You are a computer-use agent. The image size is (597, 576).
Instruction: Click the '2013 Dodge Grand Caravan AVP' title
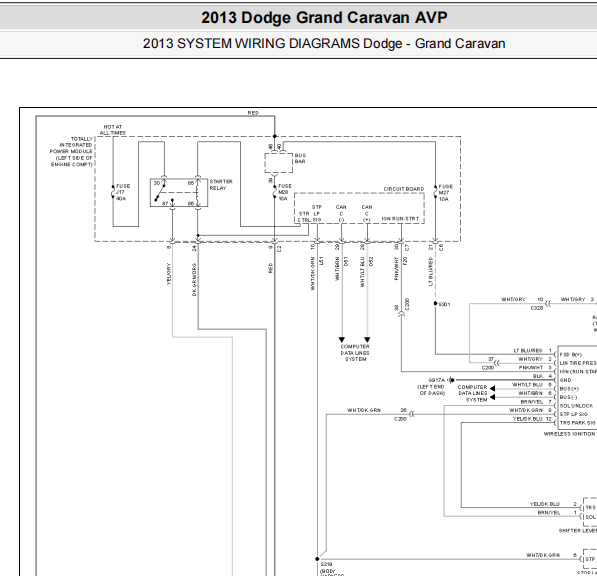click(324, 18)
